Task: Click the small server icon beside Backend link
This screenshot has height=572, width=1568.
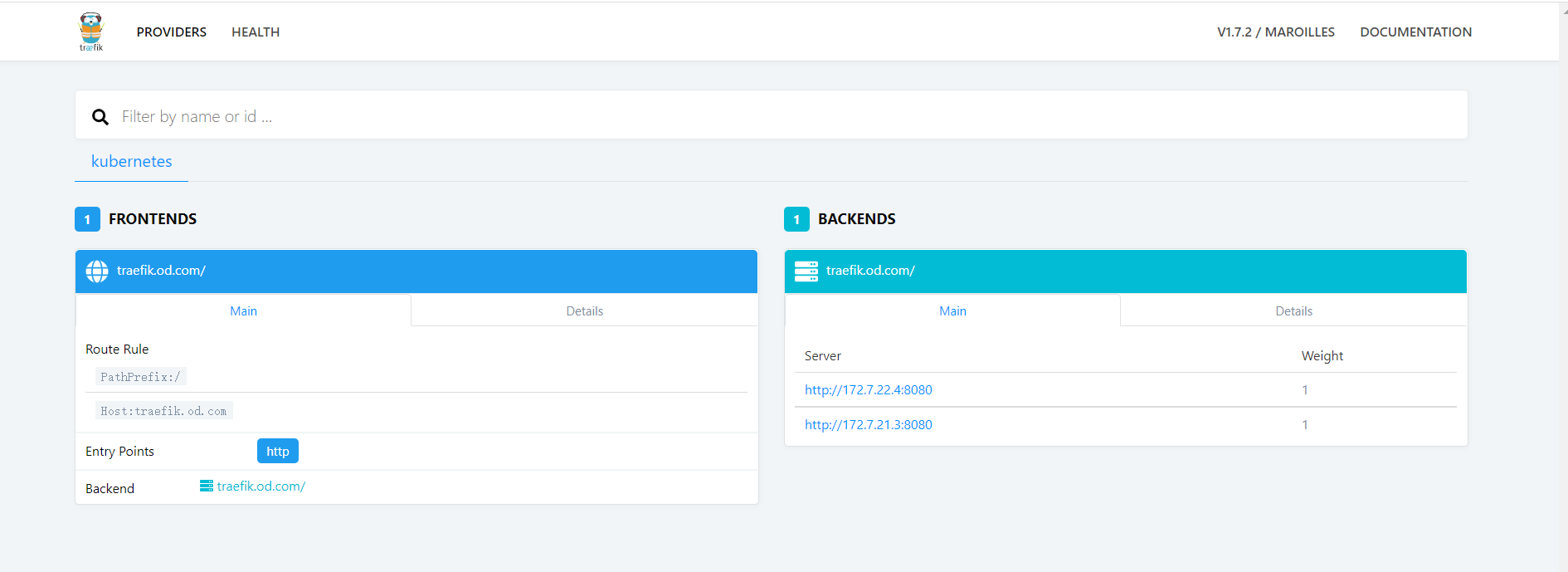Action: (x=207, y=486)
